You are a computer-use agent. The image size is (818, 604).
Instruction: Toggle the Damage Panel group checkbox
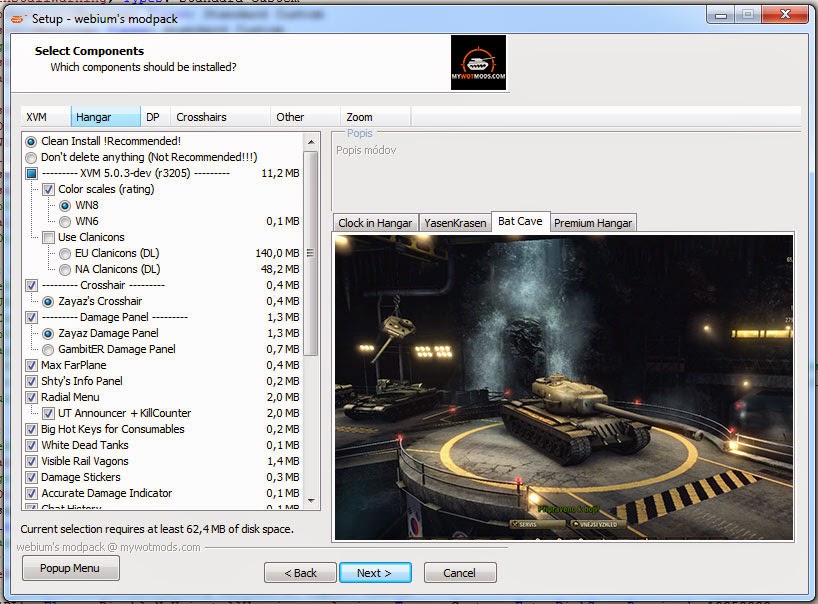[31, 318]
